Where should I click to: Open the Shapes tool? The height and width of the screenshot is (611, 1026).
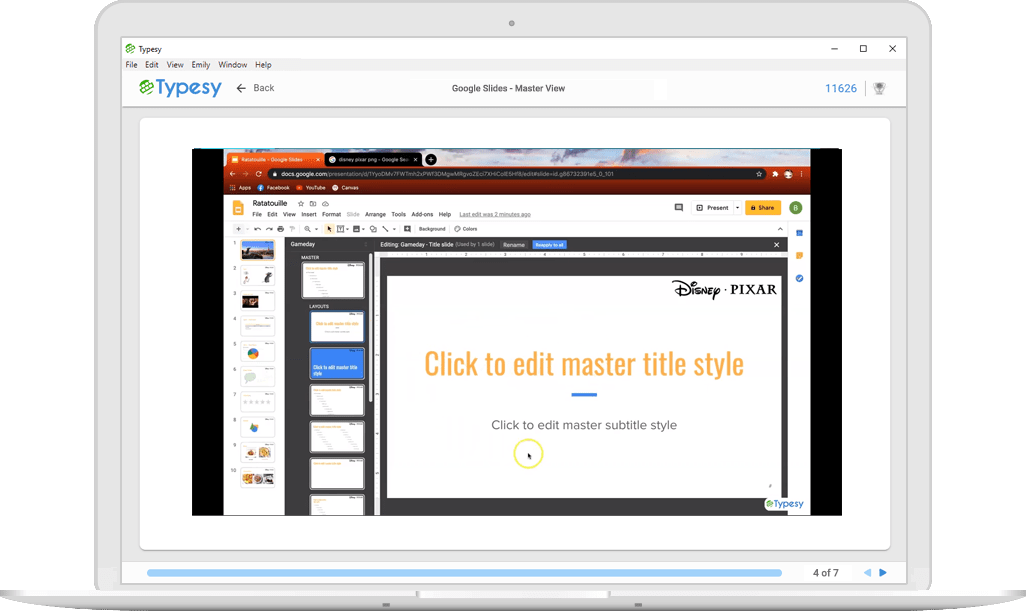click(373, 229)
